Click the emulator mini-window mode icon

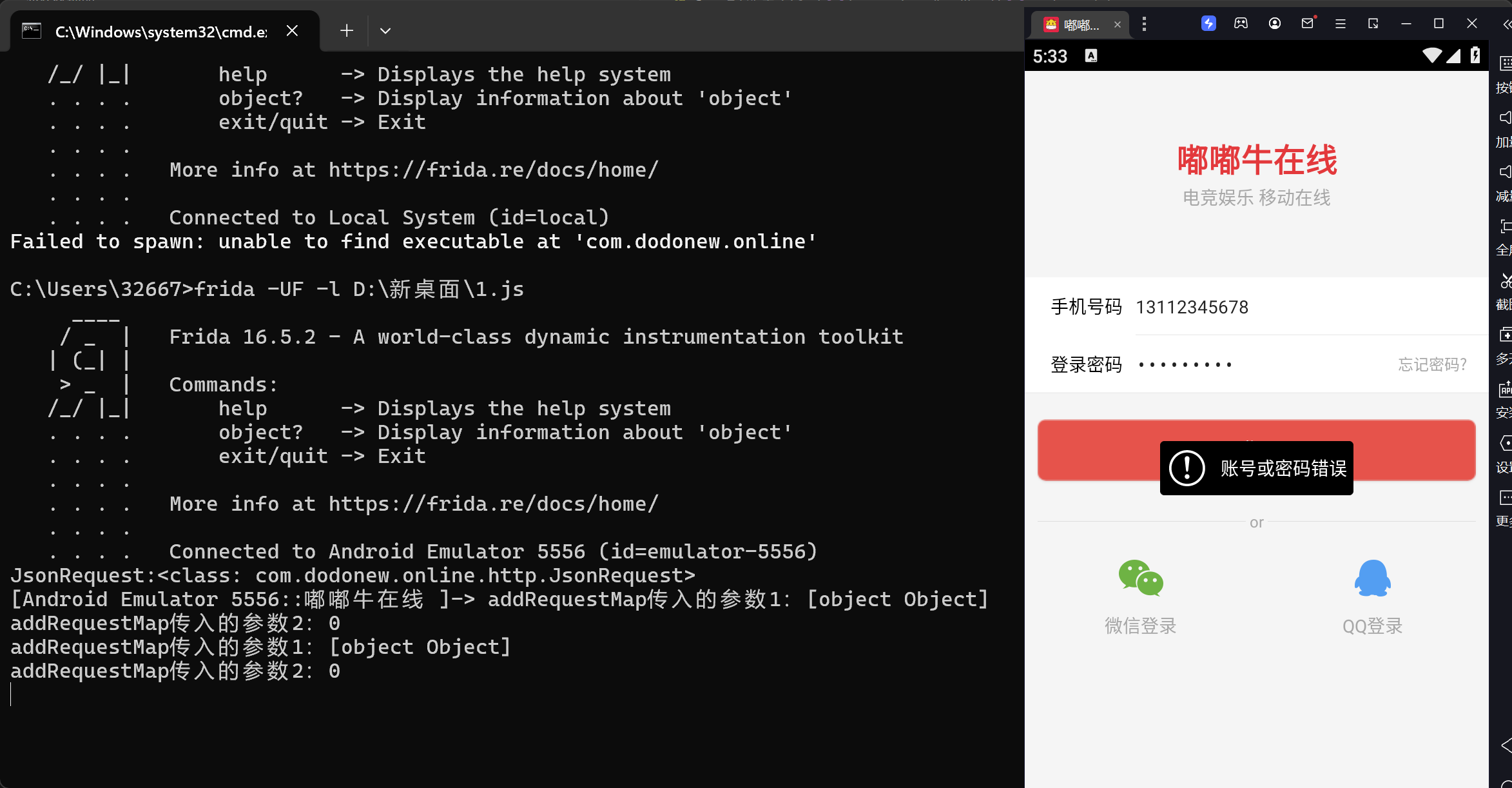[1373, 24]
